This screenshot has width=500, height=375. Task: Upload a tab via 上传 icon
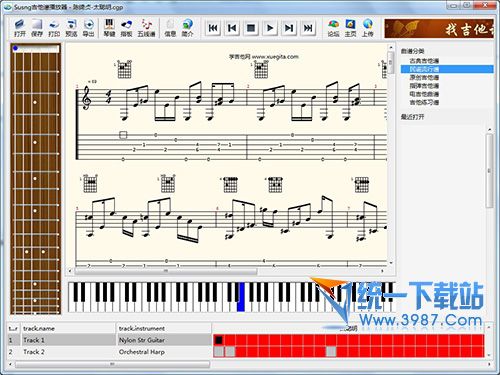point(368,28)
